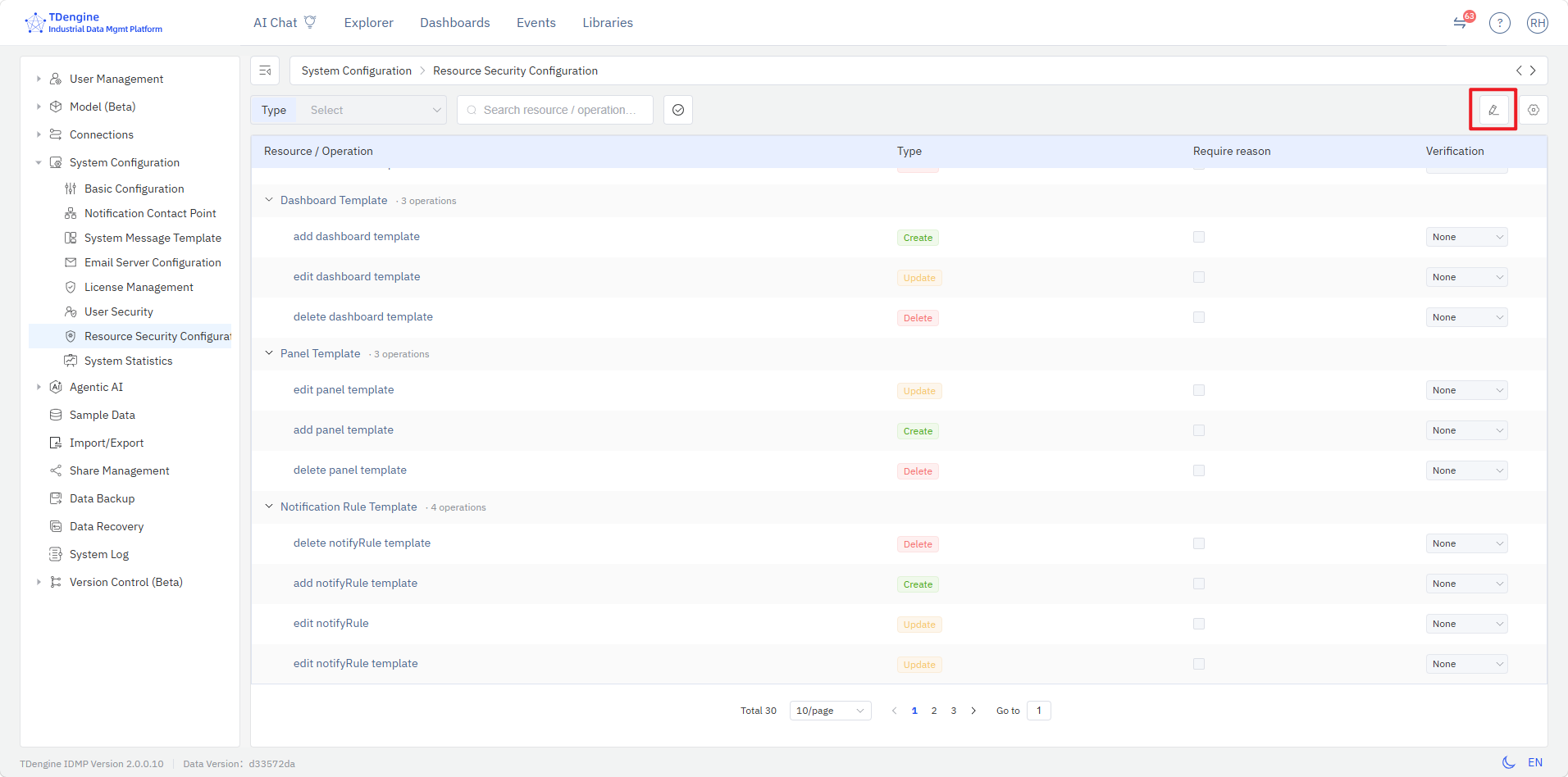
Task: Click the circled checkmark filter button
Action: (678, 110)
